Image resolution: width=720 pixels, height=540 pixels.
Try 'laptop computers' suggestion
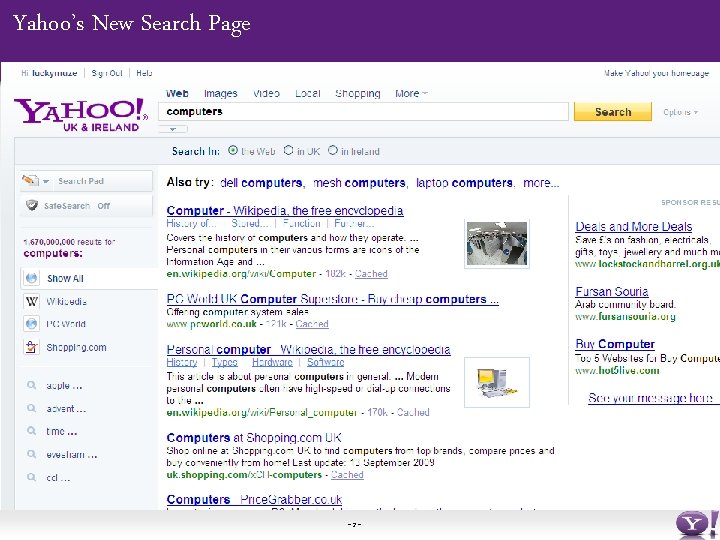[464, 183]
